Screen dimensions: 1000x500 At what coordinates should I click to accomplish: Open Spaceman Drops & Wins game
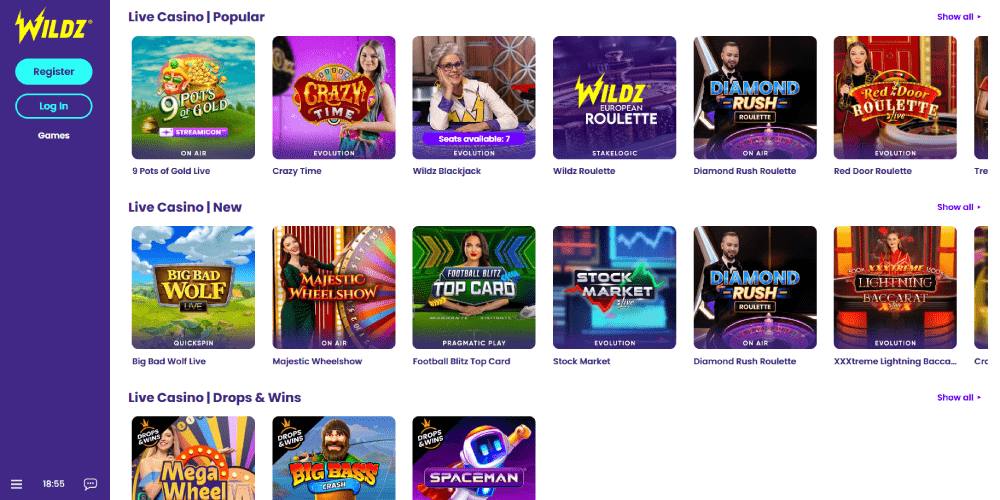tap(474, 458)
